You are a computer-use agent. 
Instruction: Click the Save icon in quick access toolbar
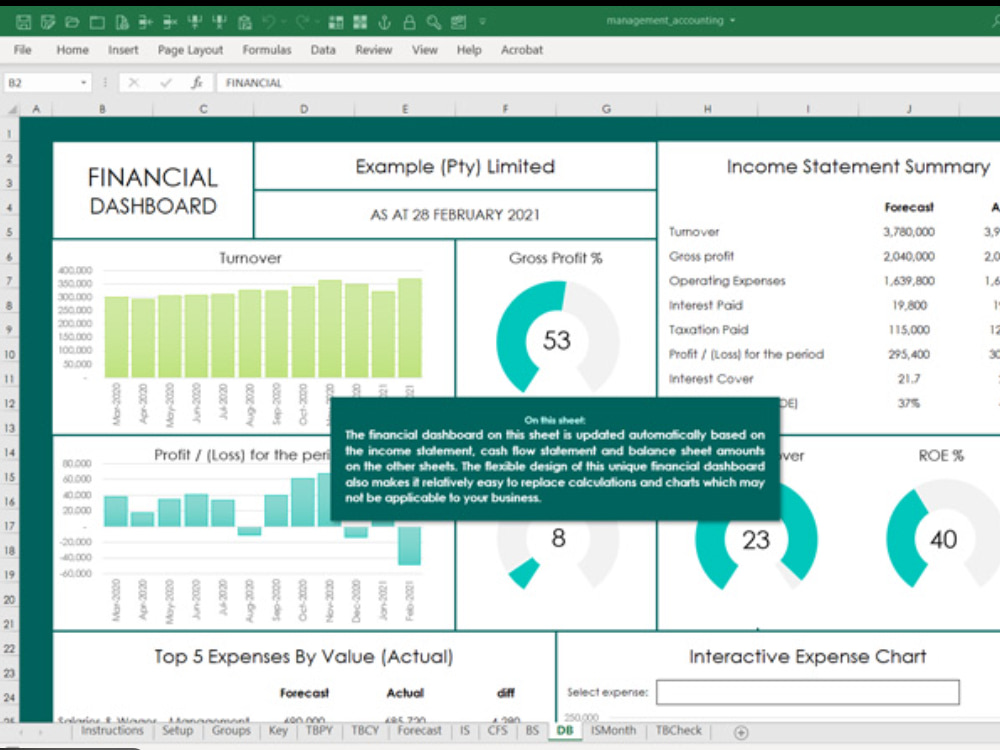24,22
